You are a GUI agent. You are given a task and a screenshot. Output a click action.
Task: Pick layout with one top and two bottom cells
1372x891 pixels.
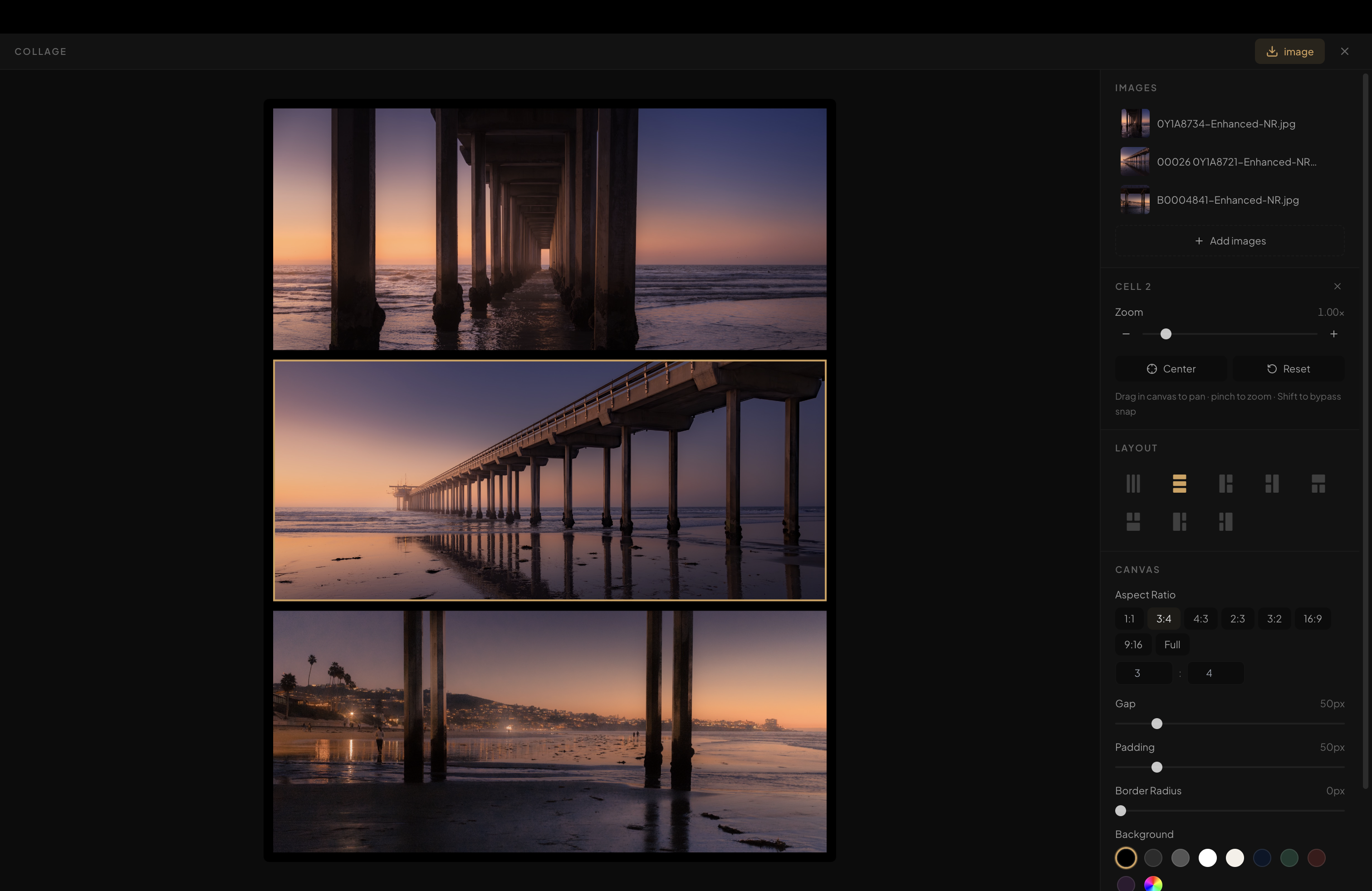tap(1318, 484)
